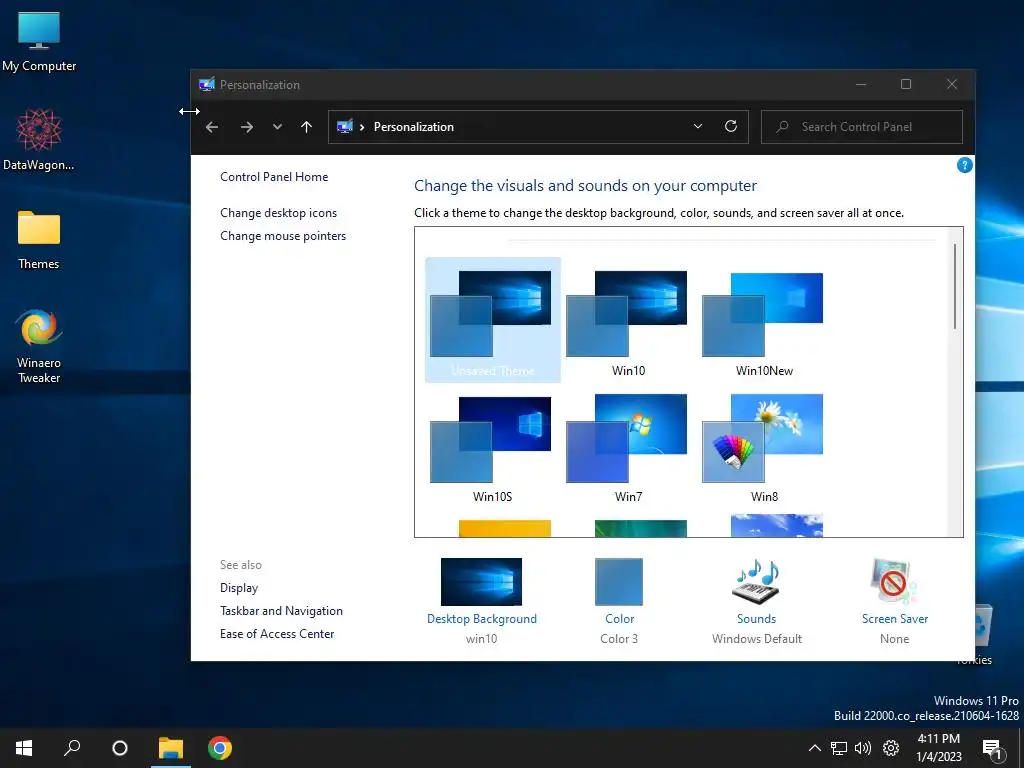
Task: Open network status tray icon
Action: 839,748
